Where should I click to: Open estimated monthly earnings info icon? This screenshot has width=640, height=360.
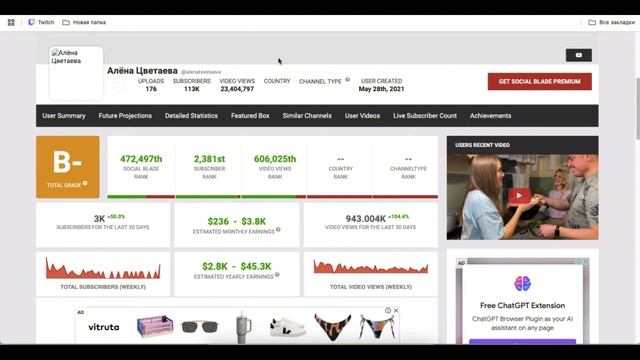tap(278, 229)
